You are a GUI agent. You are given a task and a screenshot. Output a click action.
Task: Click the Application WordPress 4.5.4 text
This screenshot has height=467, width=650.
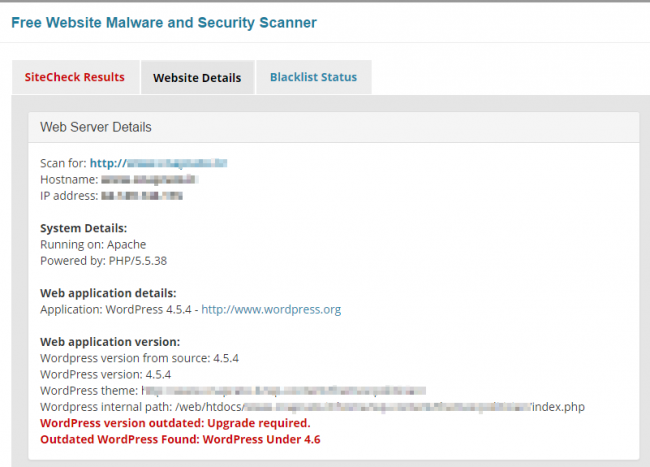pyautogui.click(x=116, y=310)
